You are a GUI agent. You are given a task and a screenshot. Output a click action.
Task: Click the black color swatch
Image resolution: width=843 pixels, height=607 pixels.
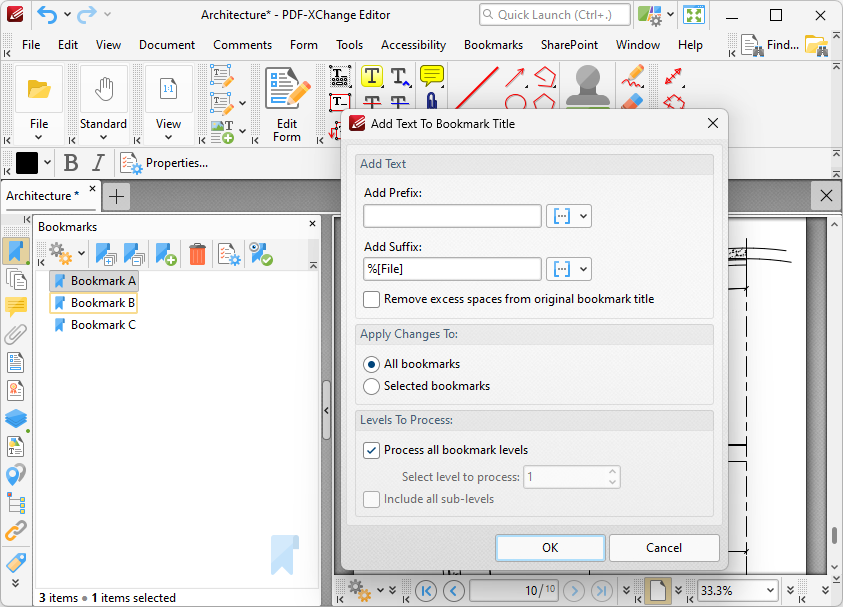[x=27, y=163]
